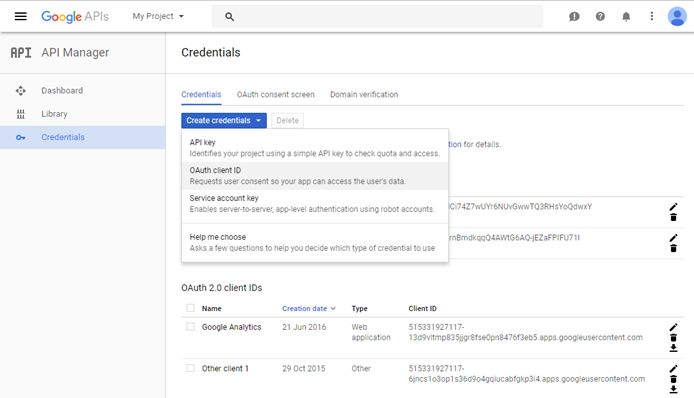Switch to the Credentials tab

201,94
